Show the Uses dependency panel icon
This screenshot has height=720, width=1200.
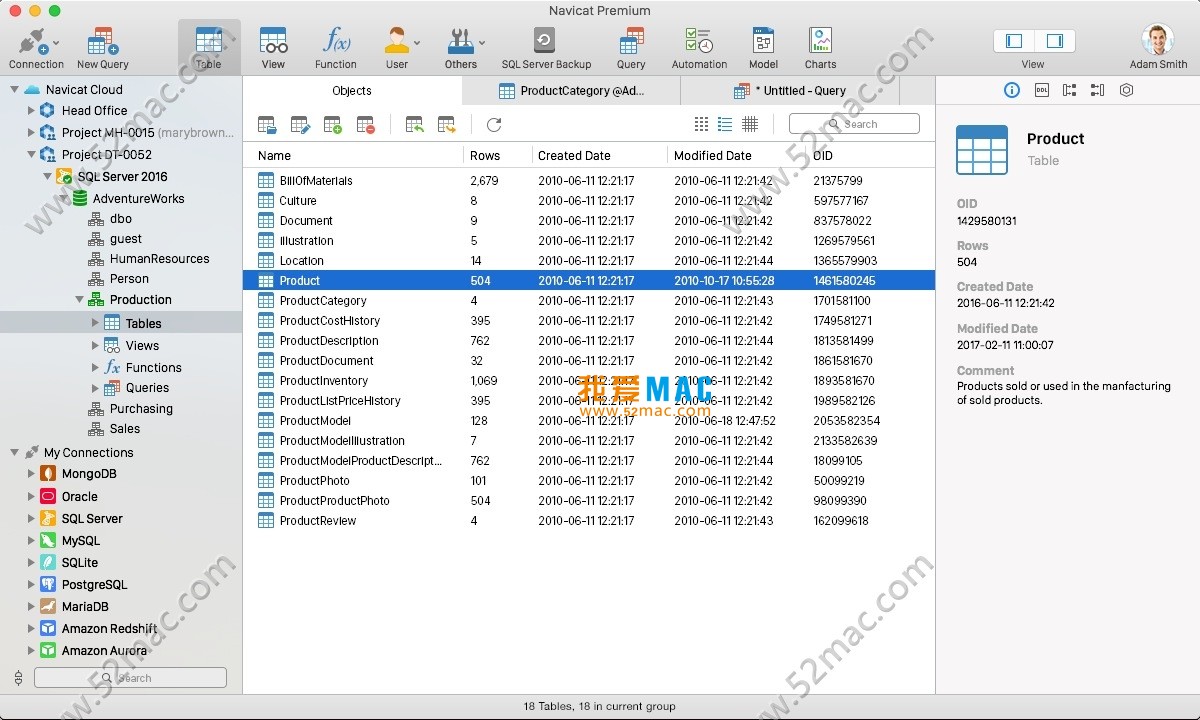click(x=1070, y=90)
